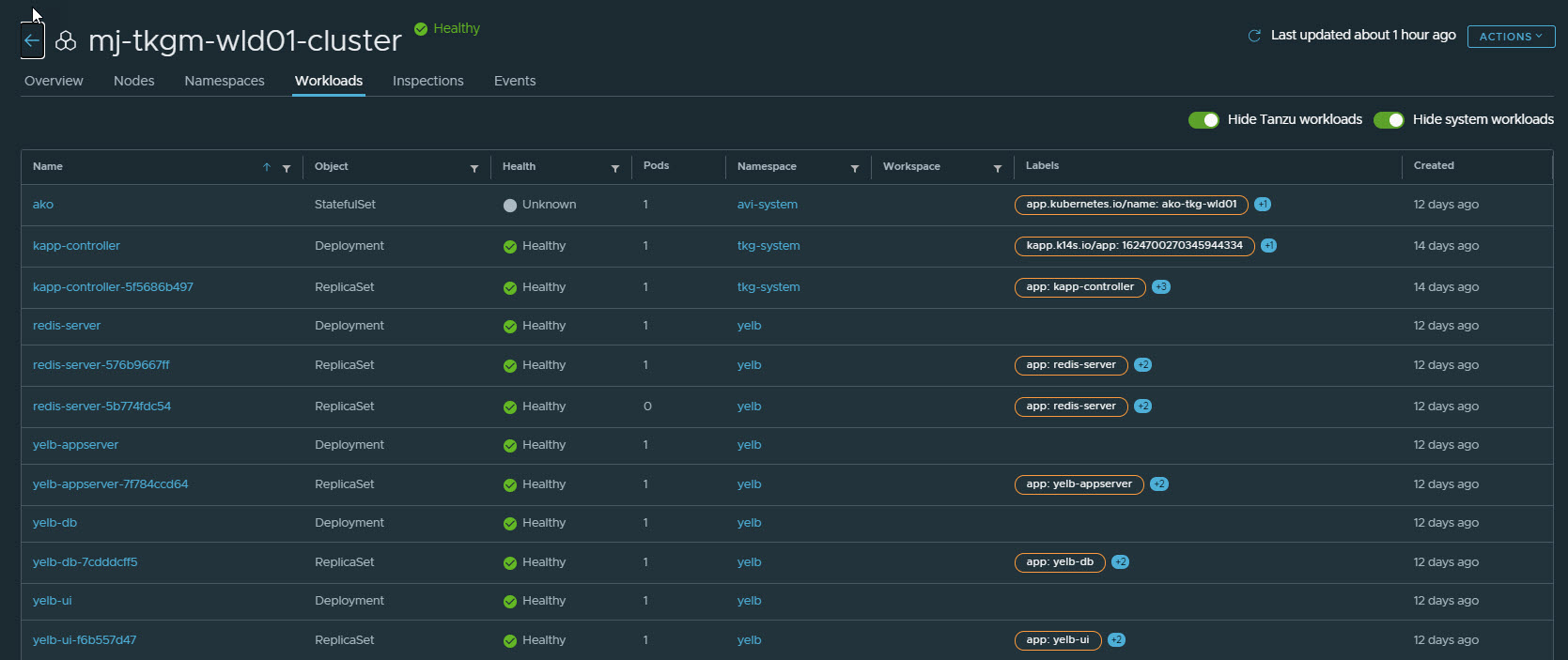Click the back arrow icon
Screen dimensions: 1568x660
coord(32,40)
